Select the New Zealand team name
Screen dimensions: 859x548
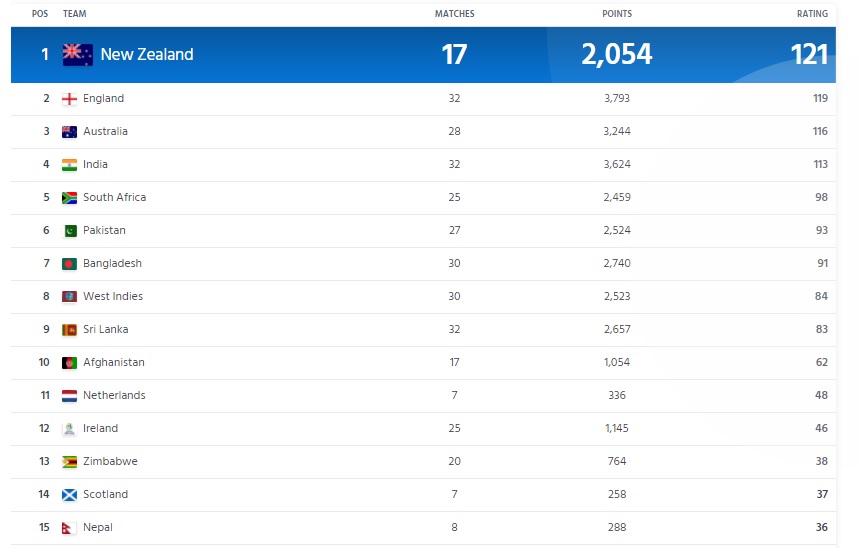(147, 54)
